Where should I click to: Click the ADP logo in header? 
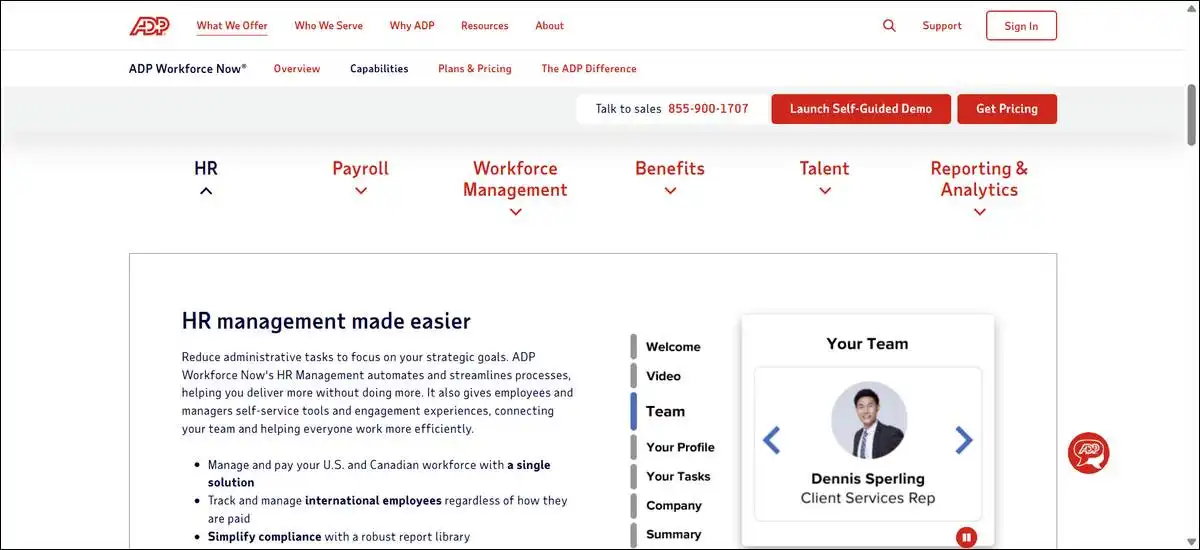coord(150,26)
